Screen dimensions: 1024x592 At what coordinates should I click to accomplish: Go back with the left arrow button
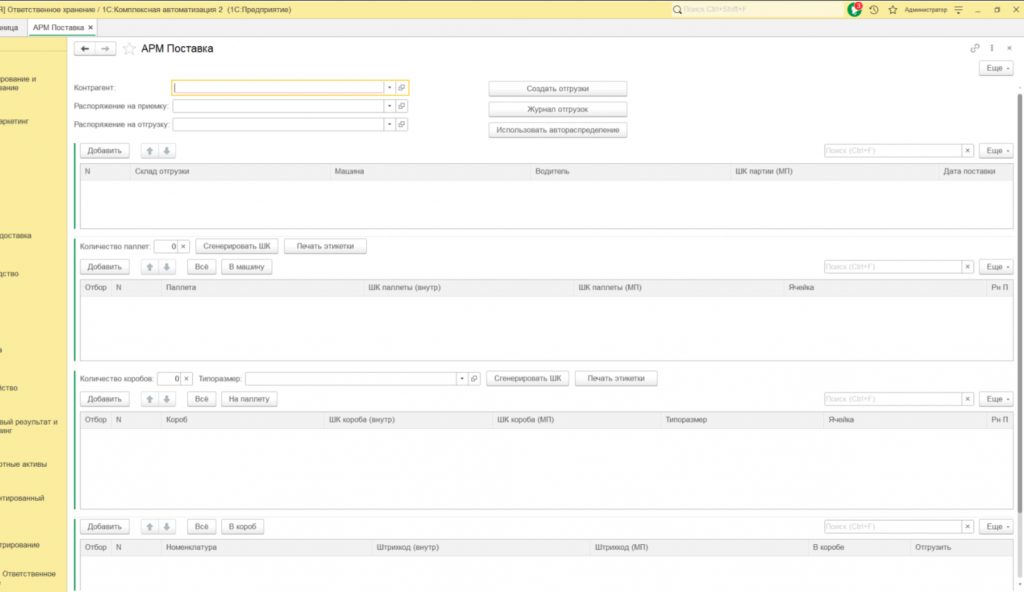point(85,48)
